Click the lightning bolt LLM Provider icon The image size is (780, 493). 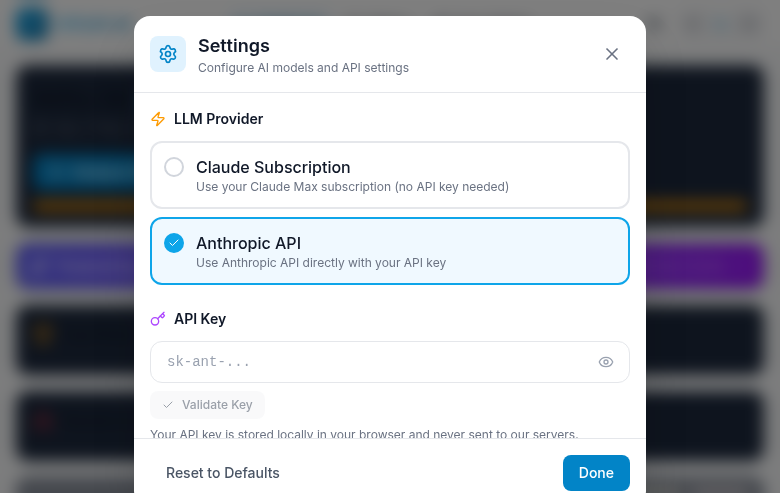158,119
